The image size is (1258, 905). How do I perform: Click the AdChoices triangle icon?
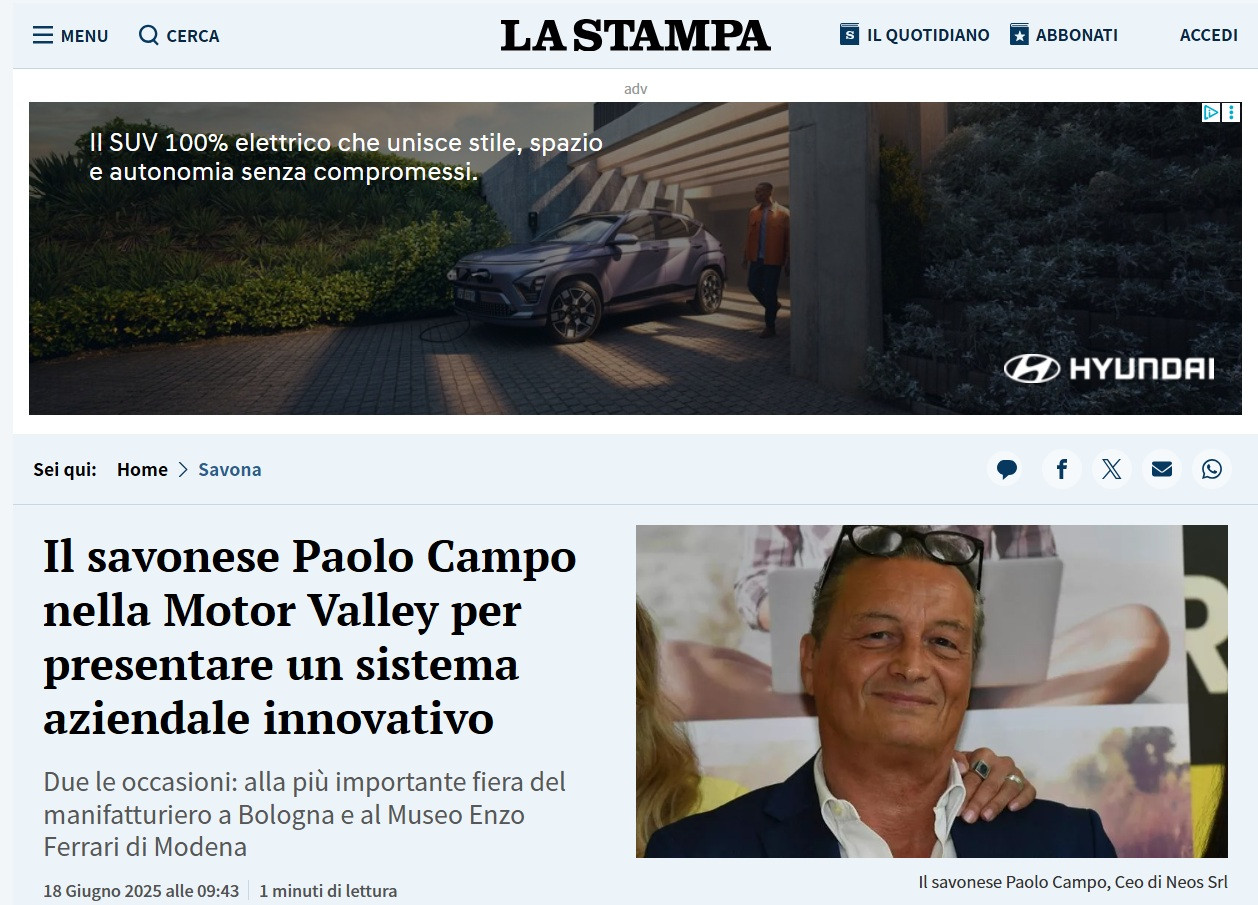pos(1211,112)
